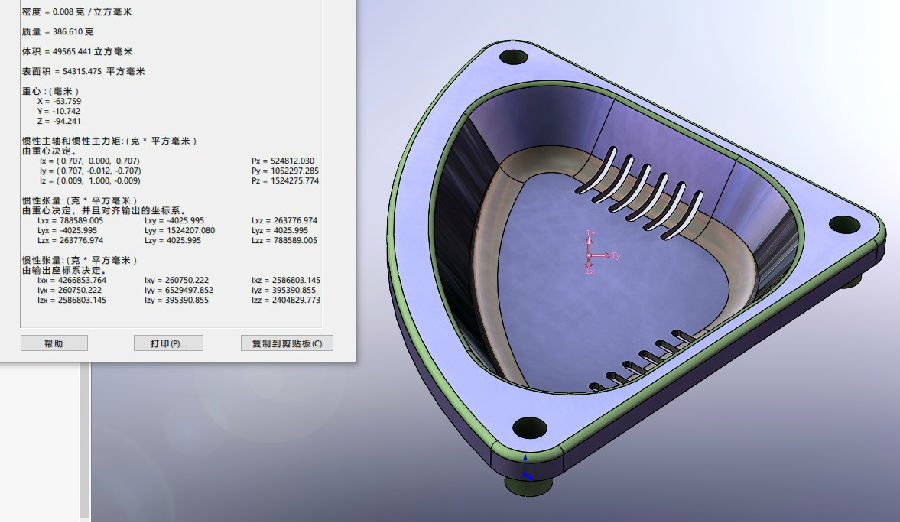This screenshot has height=522, width=900.
Task: Click the upper group of white vent slots
Action: pyautogui.click(x=643, y=183)
